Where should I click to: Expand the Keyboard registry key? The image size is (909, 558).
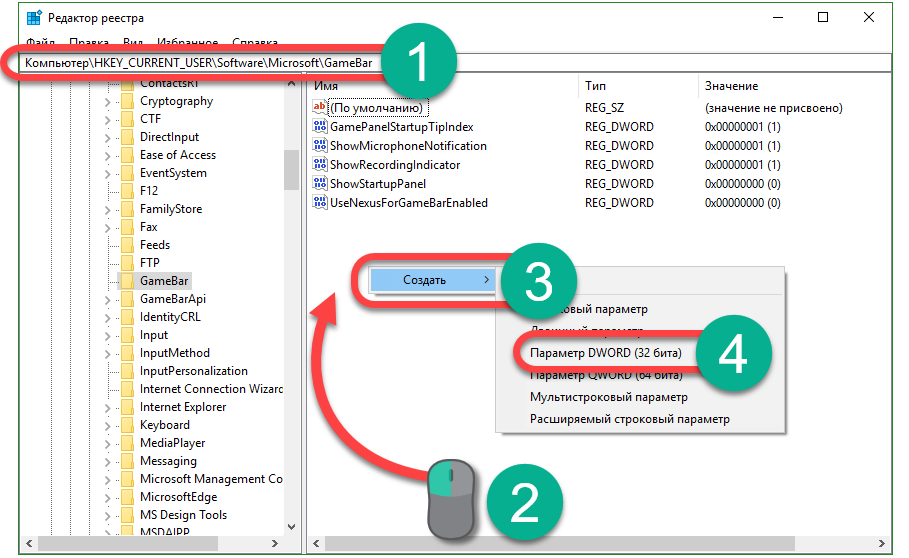pyautogui.click(x=108, y=425)
